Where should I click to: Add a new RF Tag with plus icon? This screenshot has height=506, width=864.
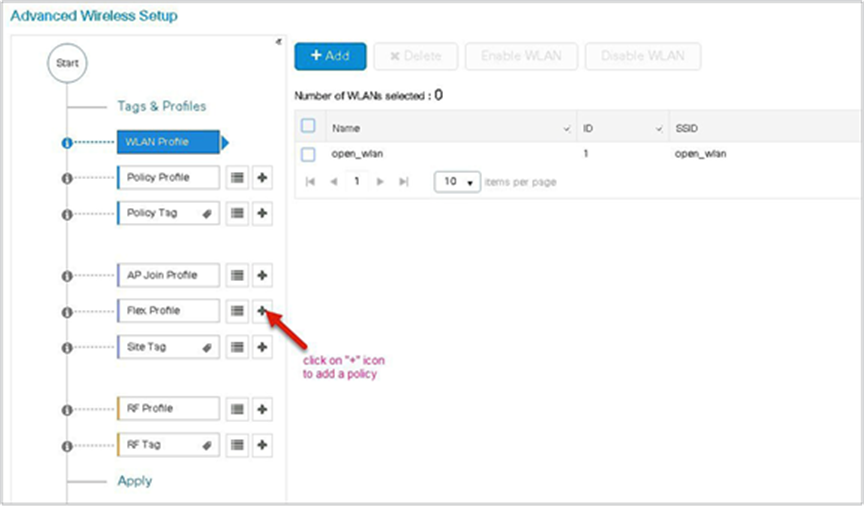[x=262, y=445]
